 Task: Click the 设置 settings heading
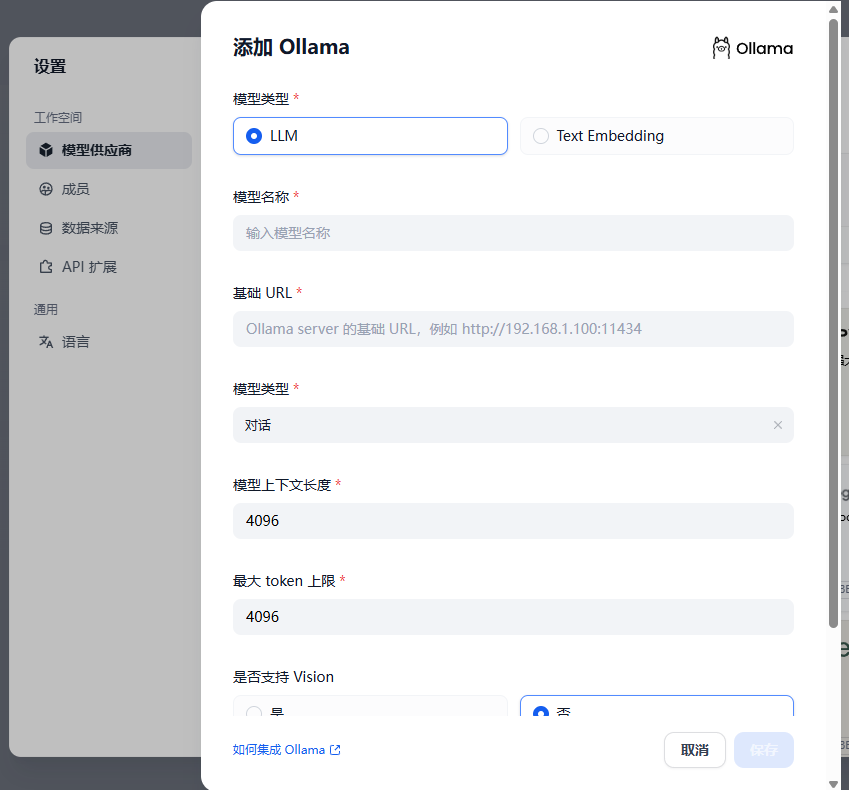click(50, 67)
